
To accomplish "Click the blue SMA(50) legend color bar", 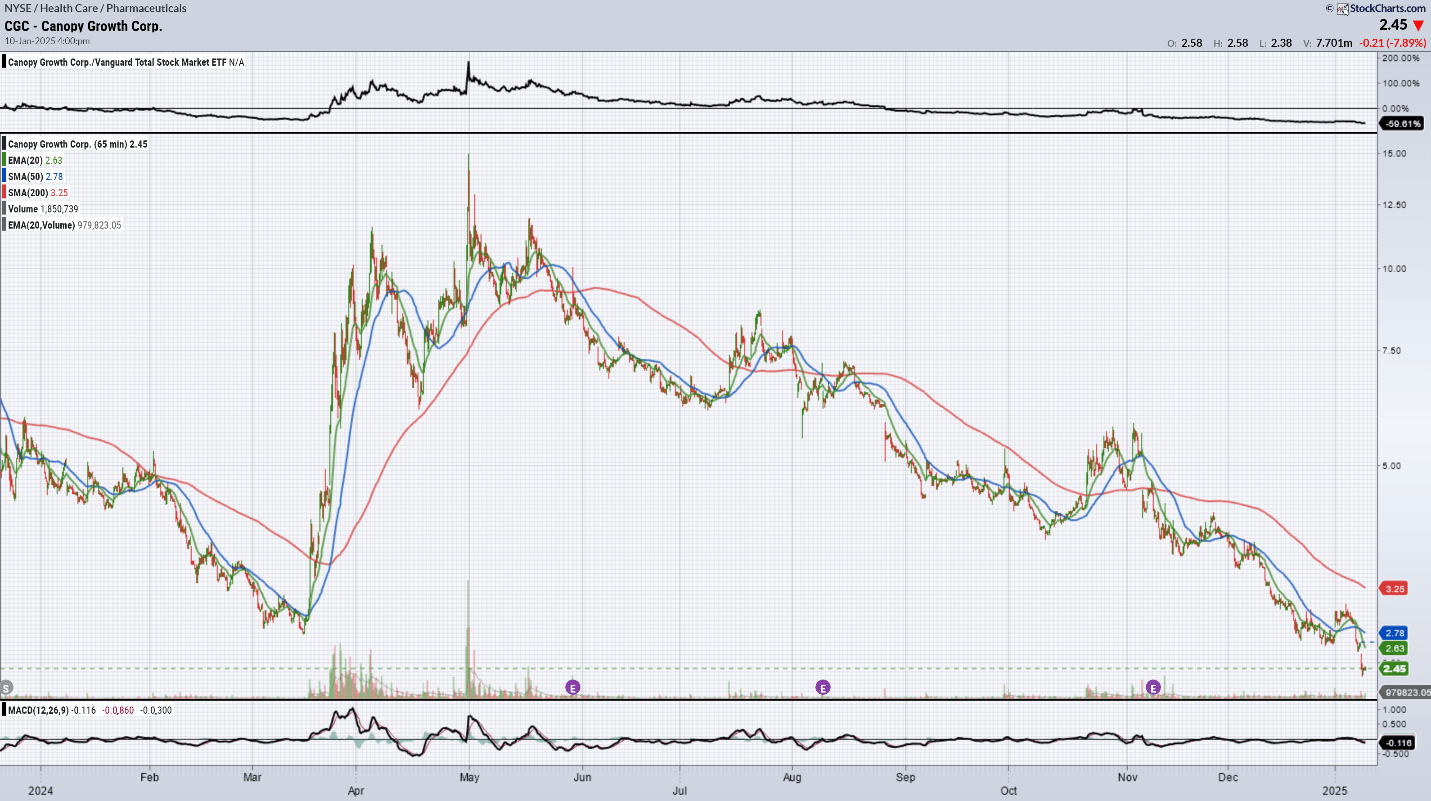I will [x=3, y=176].
